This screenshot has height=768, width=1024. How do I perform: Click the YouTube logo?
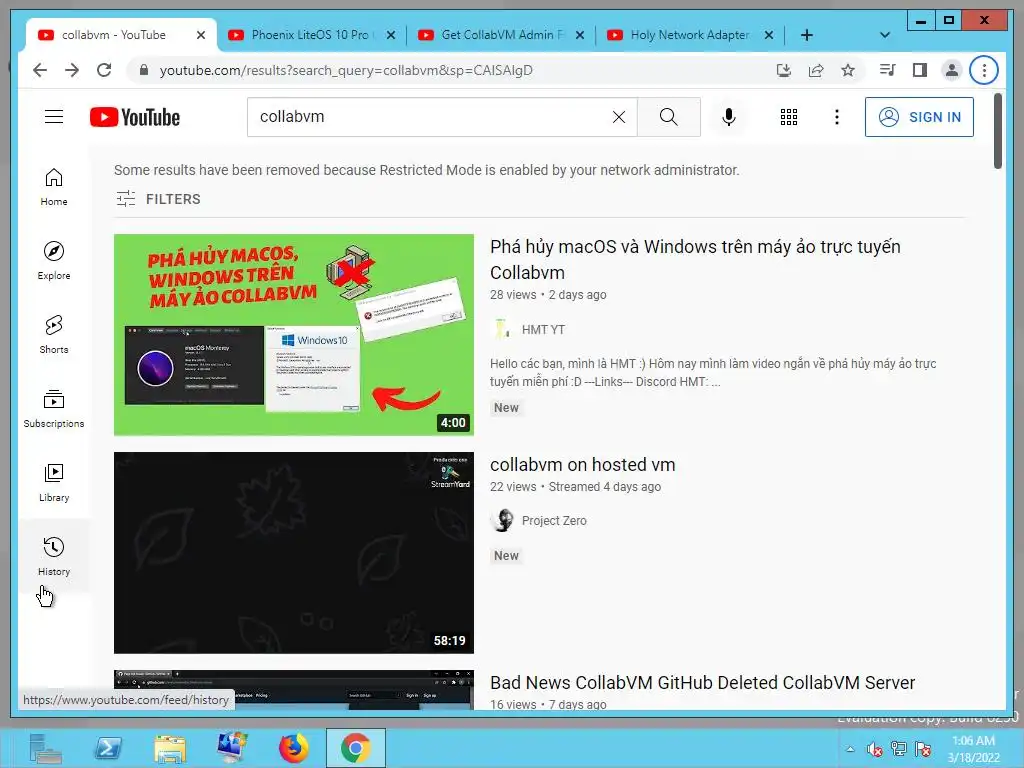[x=135, y=117]
